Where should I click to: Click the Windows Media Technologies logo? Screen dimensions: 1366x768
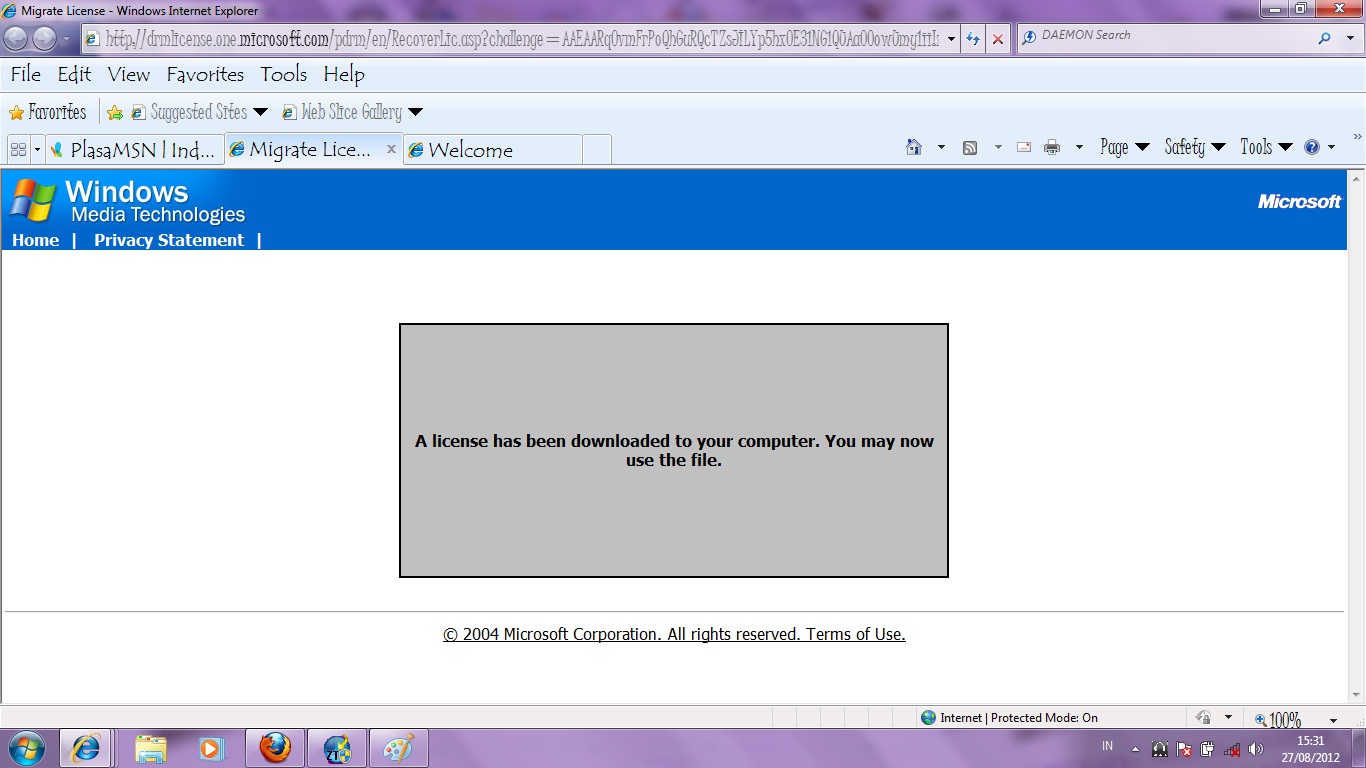point(127,201)
